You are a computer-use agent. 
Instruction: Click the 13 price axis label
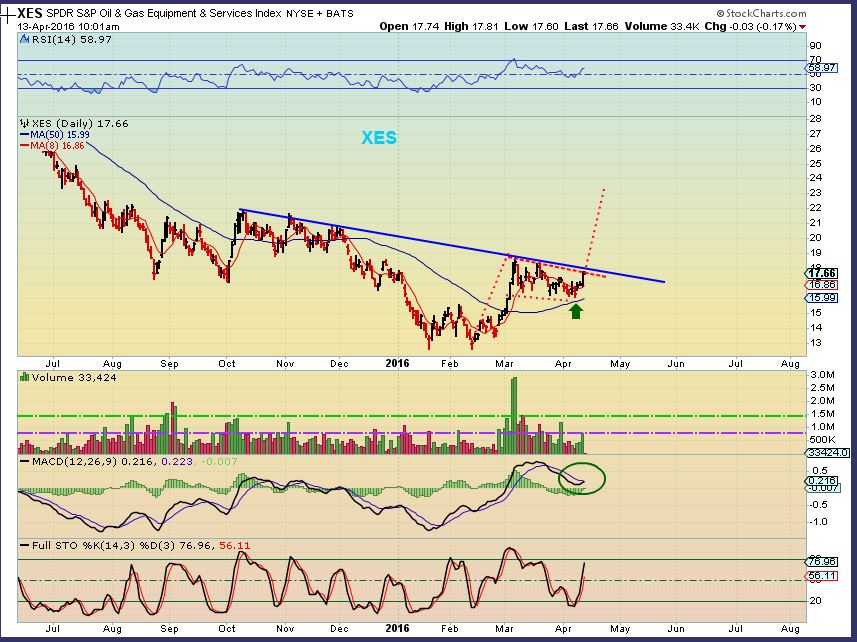click(815, 343)
